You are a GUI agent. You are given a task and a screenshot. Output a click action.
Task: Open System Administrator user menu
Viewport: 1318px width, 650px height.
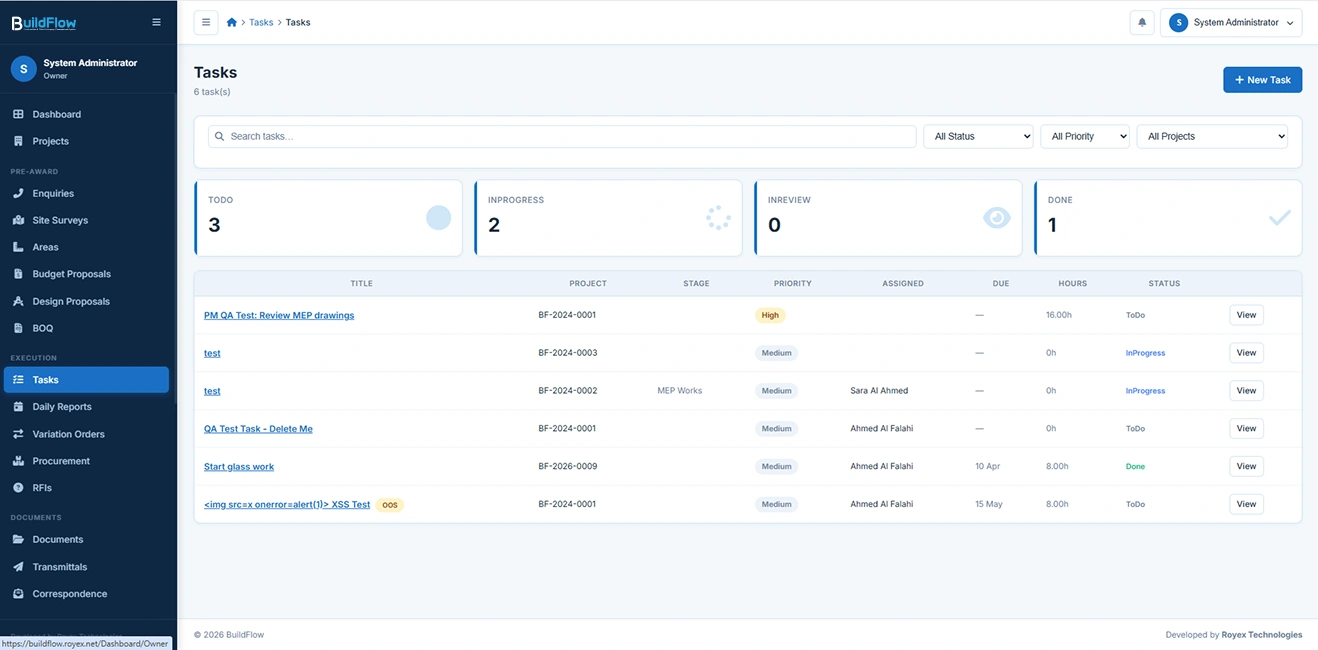click(x=1231, y=22)
